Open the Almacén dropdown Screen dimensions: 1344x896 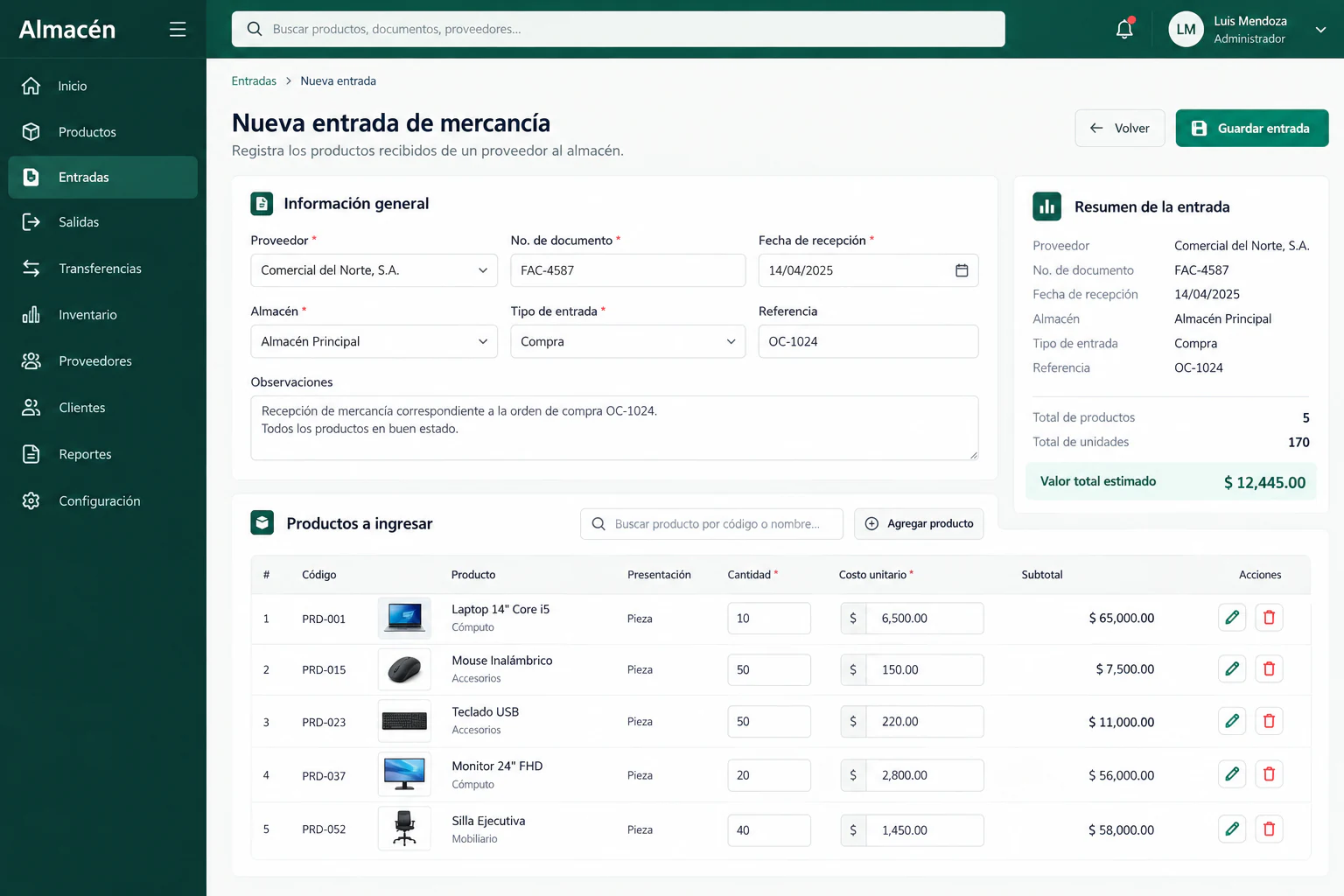374,341
